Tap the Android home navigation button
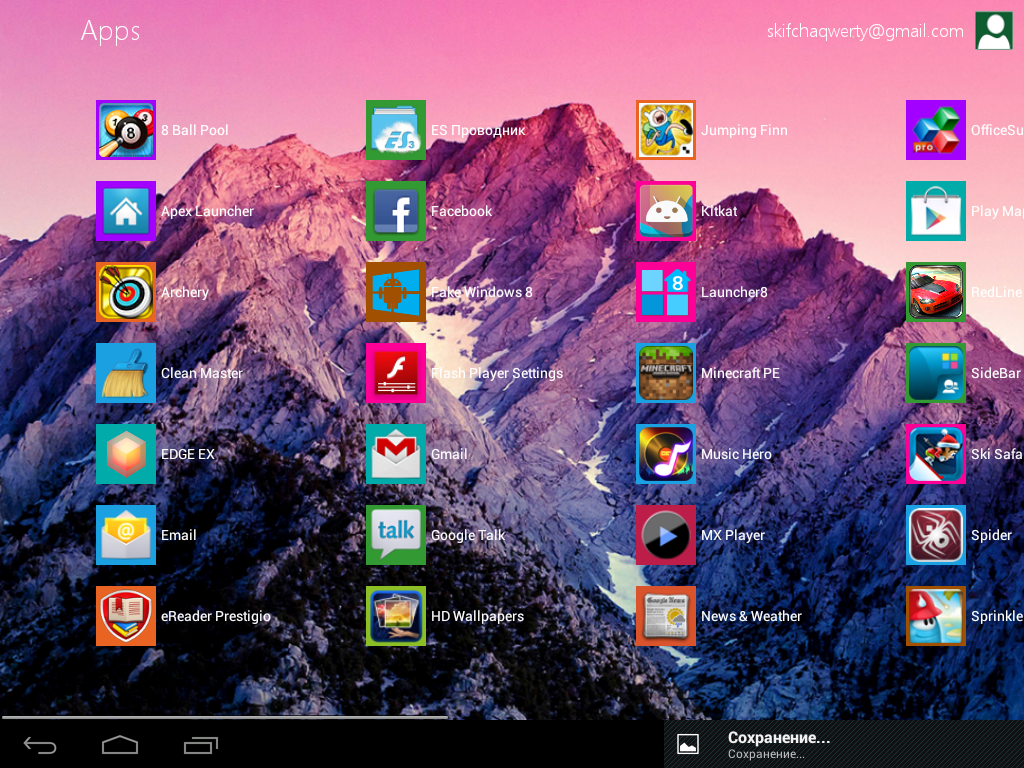Image resolution: width=1024 pixels, height=768 pixels. click(x=120, y=744)
